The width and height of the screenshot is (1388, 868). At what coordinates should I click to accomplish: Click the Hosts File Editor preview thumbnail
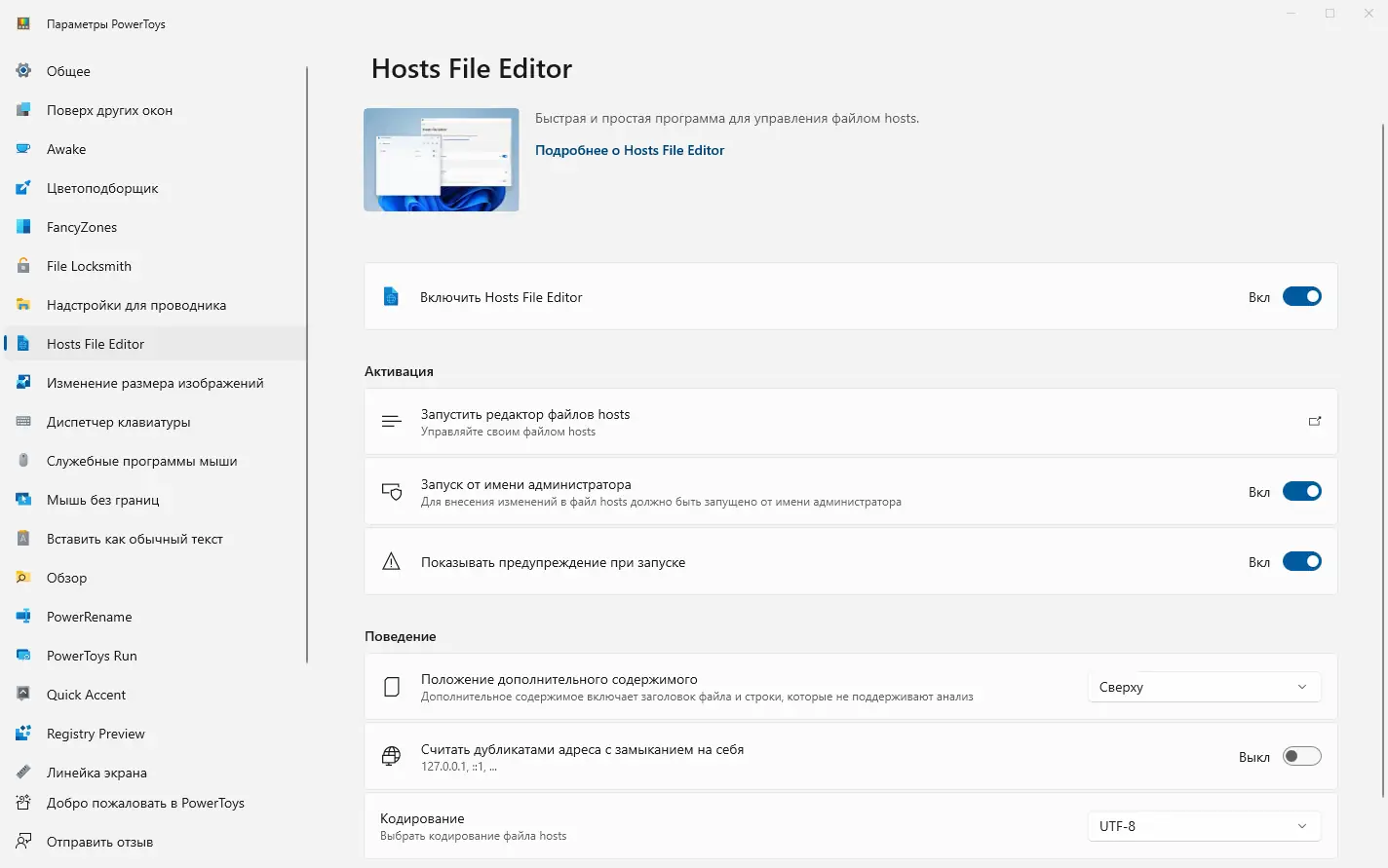(442, 160)
